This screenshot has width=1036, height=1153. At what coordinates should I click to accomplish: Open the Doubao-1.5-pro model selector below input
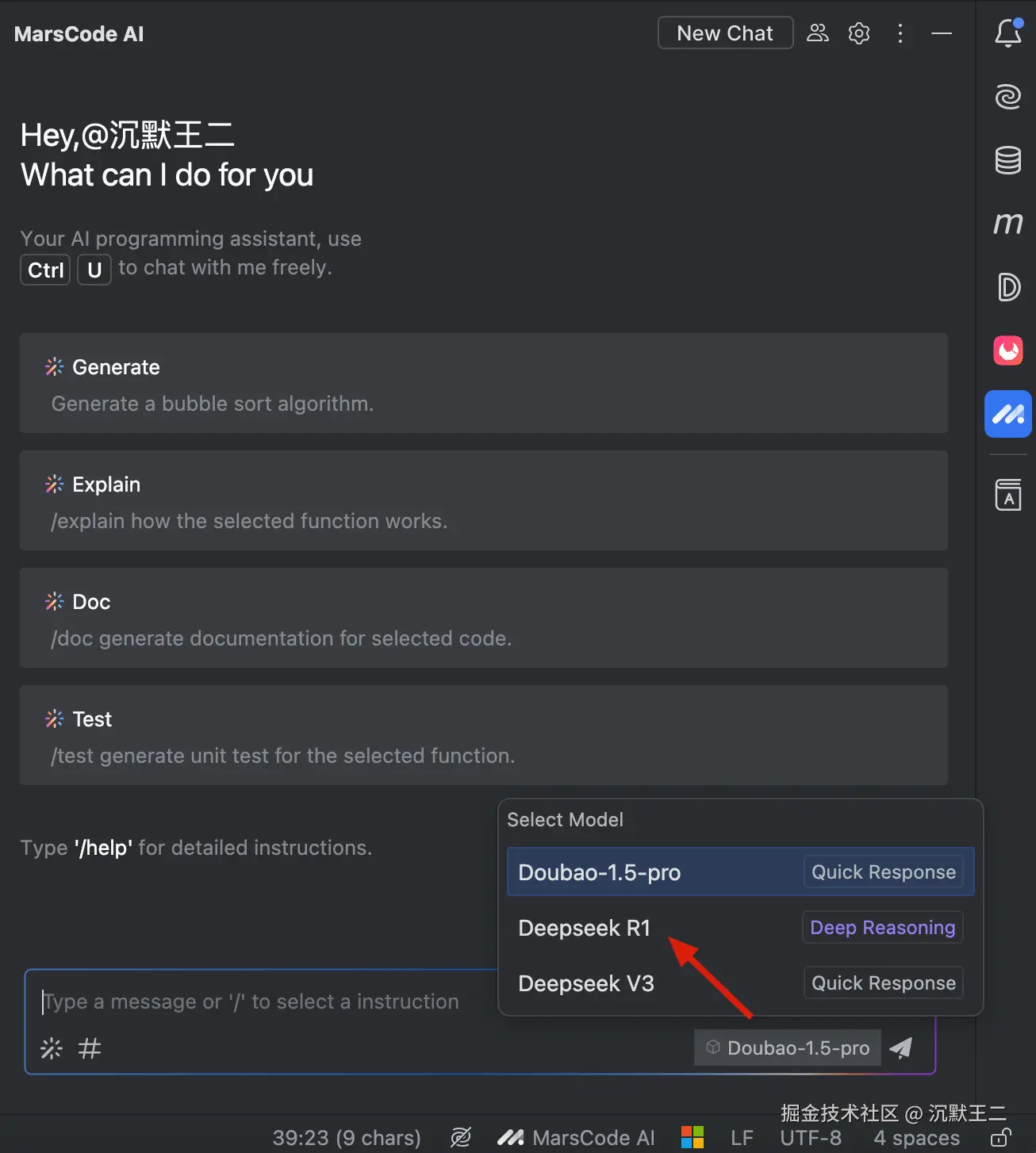pyautogui.click(x=788, y=1048)
